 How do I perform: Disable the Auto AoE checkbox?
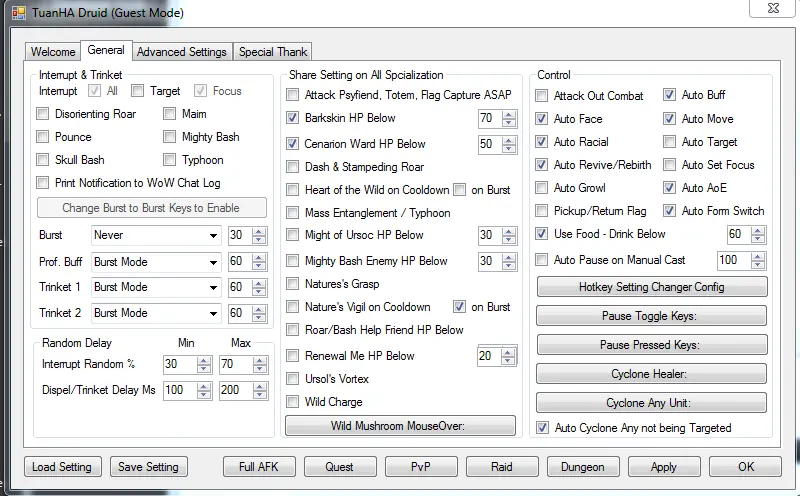point(670,188)
